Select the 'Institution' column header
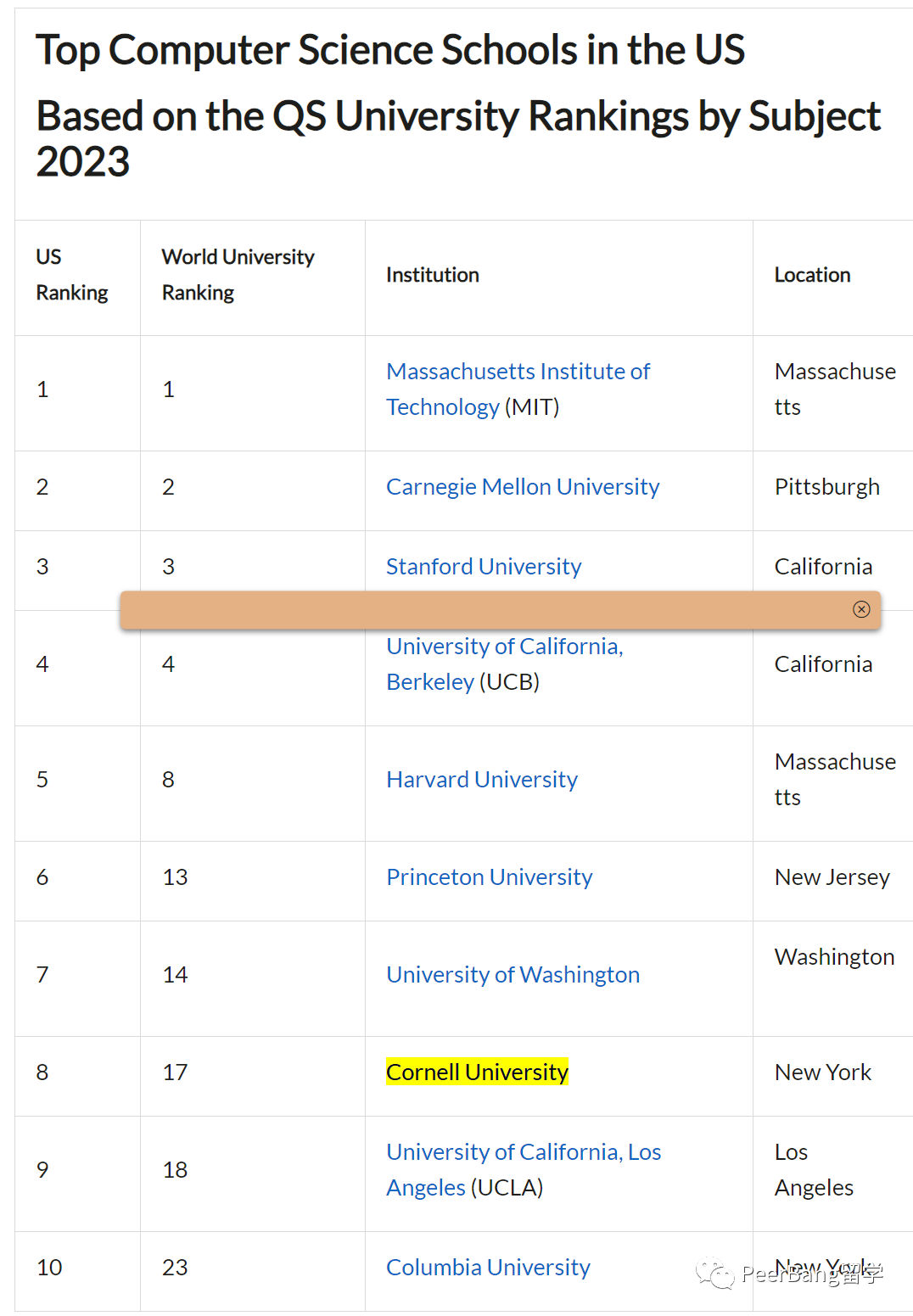The image size is (913, 1316). (433, 275)
